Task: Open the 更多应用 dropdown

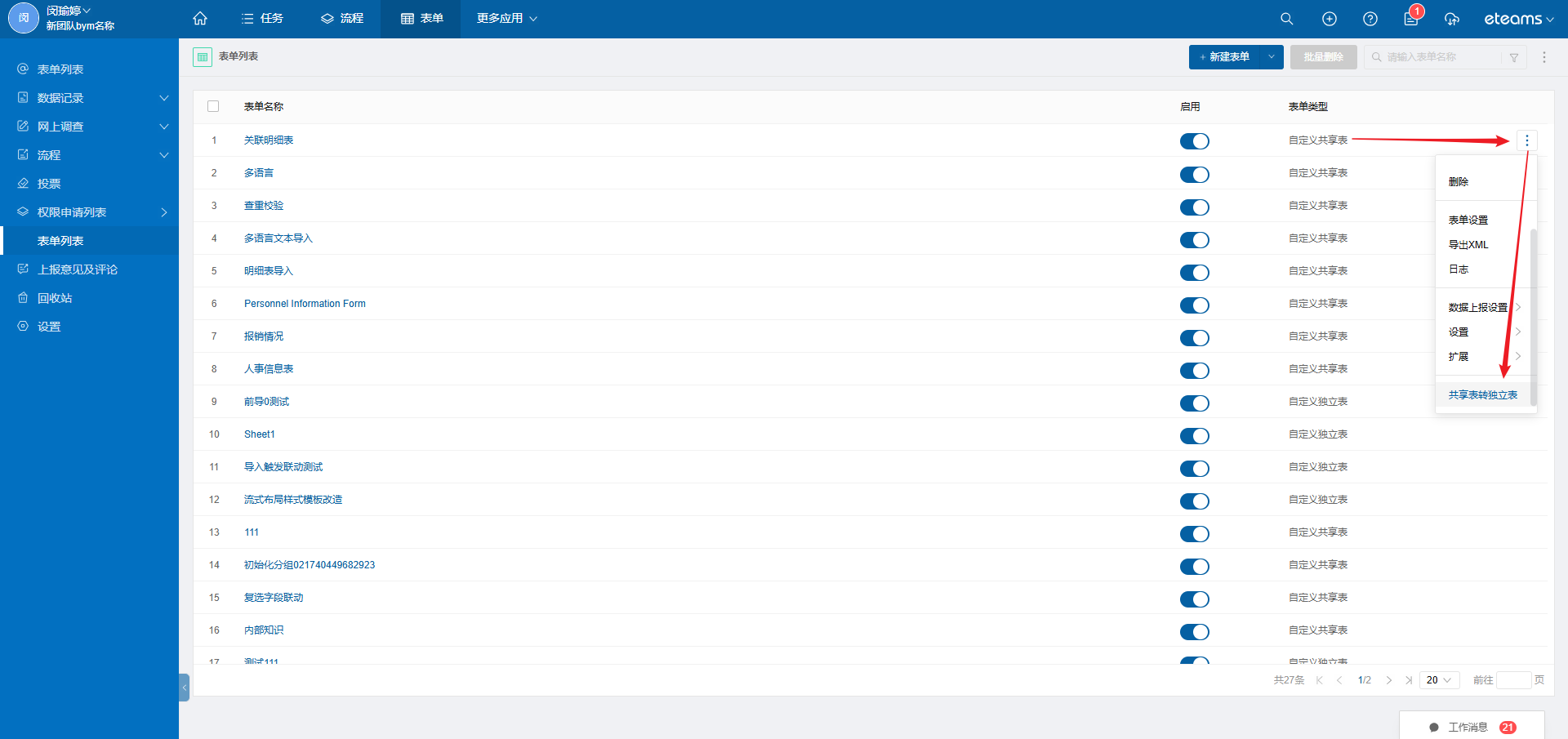Action: pos(507,18)
